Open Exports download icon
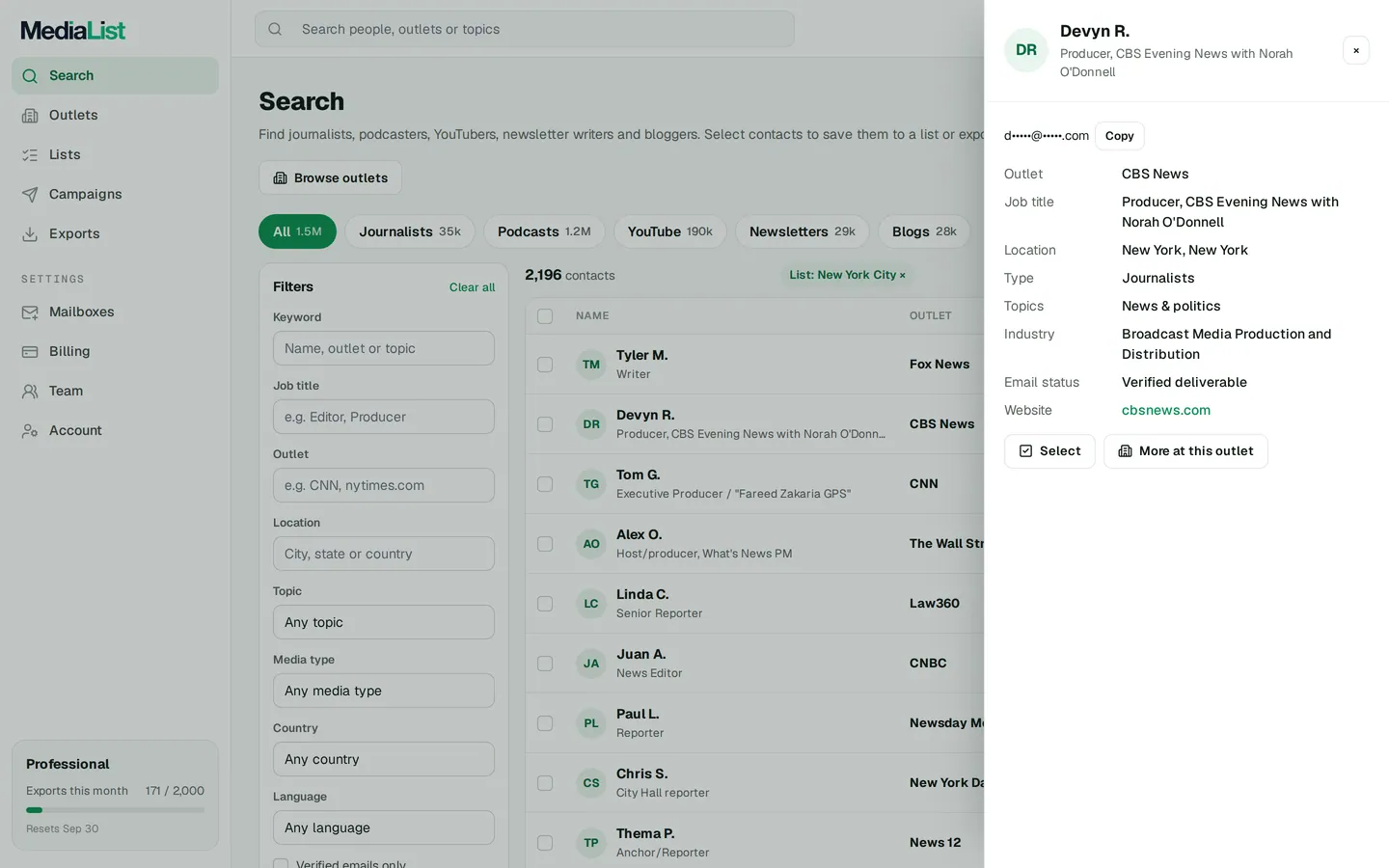 coord(31,233)
